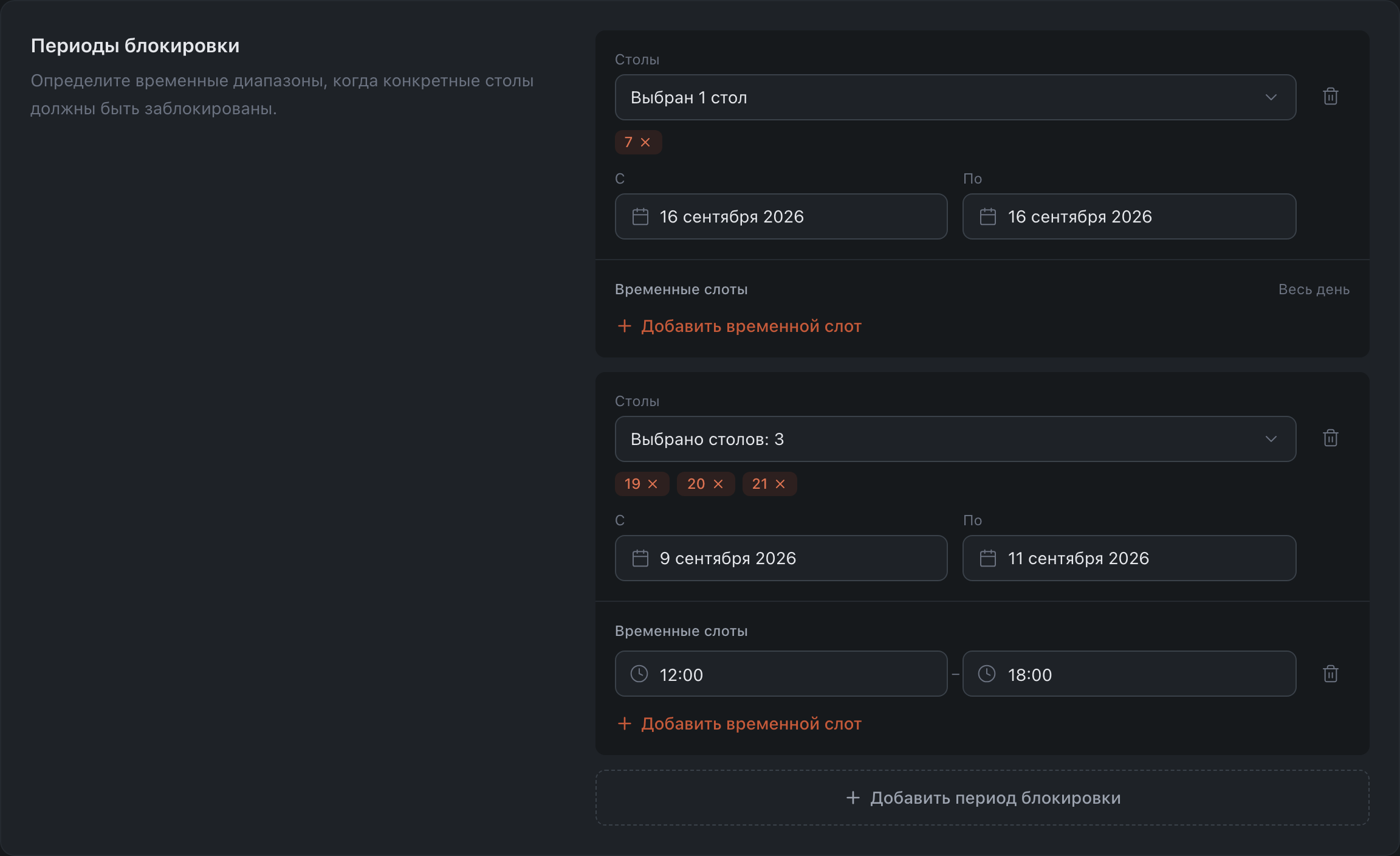The width and height of the screenshot is (1400, 856).
Task: Open start date 9 сентября 2026
Action: 781,558
